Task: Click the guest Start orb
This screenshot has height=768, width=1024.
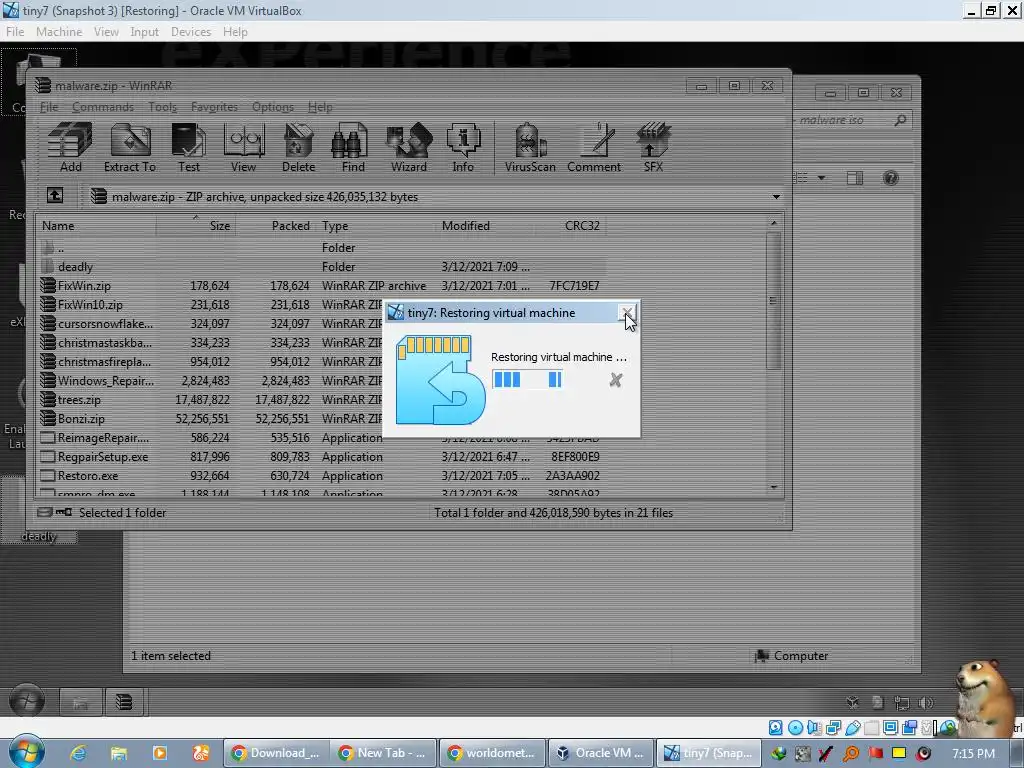Action: [x=27, y=701]
